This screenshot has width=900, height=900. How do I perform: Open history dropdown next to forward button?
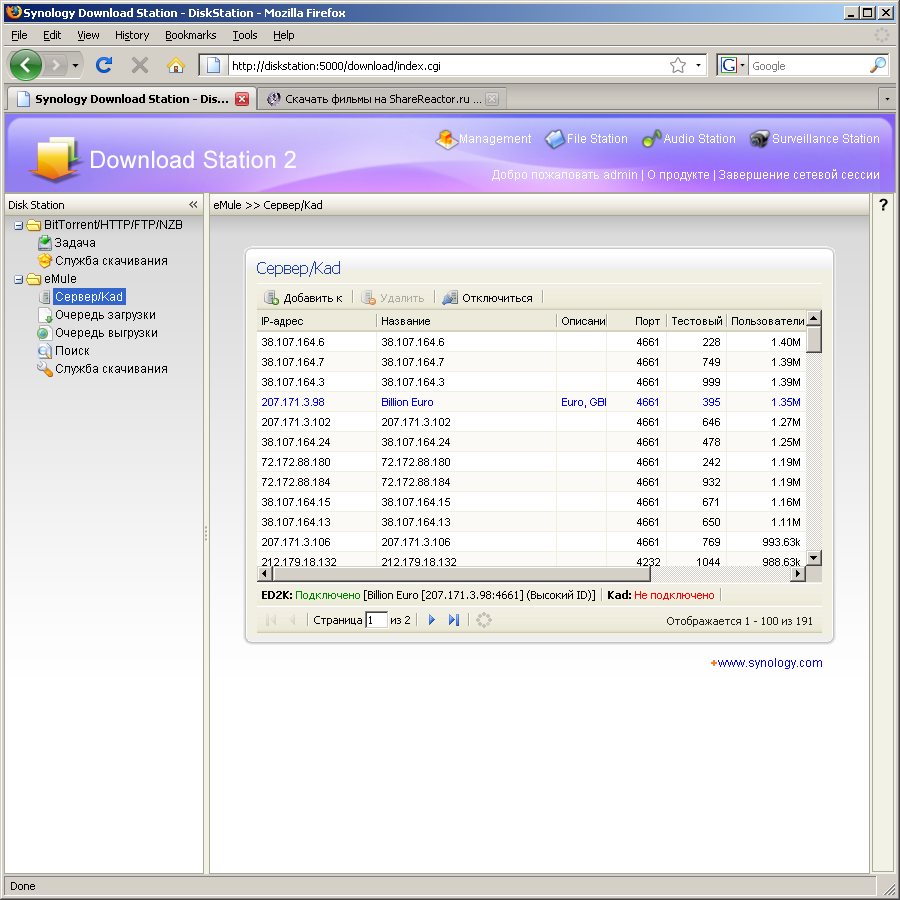(x=75, y=65)
